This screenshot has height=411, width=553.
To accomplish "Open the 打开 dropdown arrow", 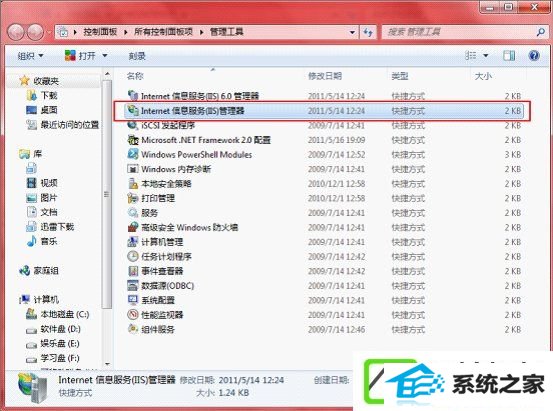I will point(105,56).
